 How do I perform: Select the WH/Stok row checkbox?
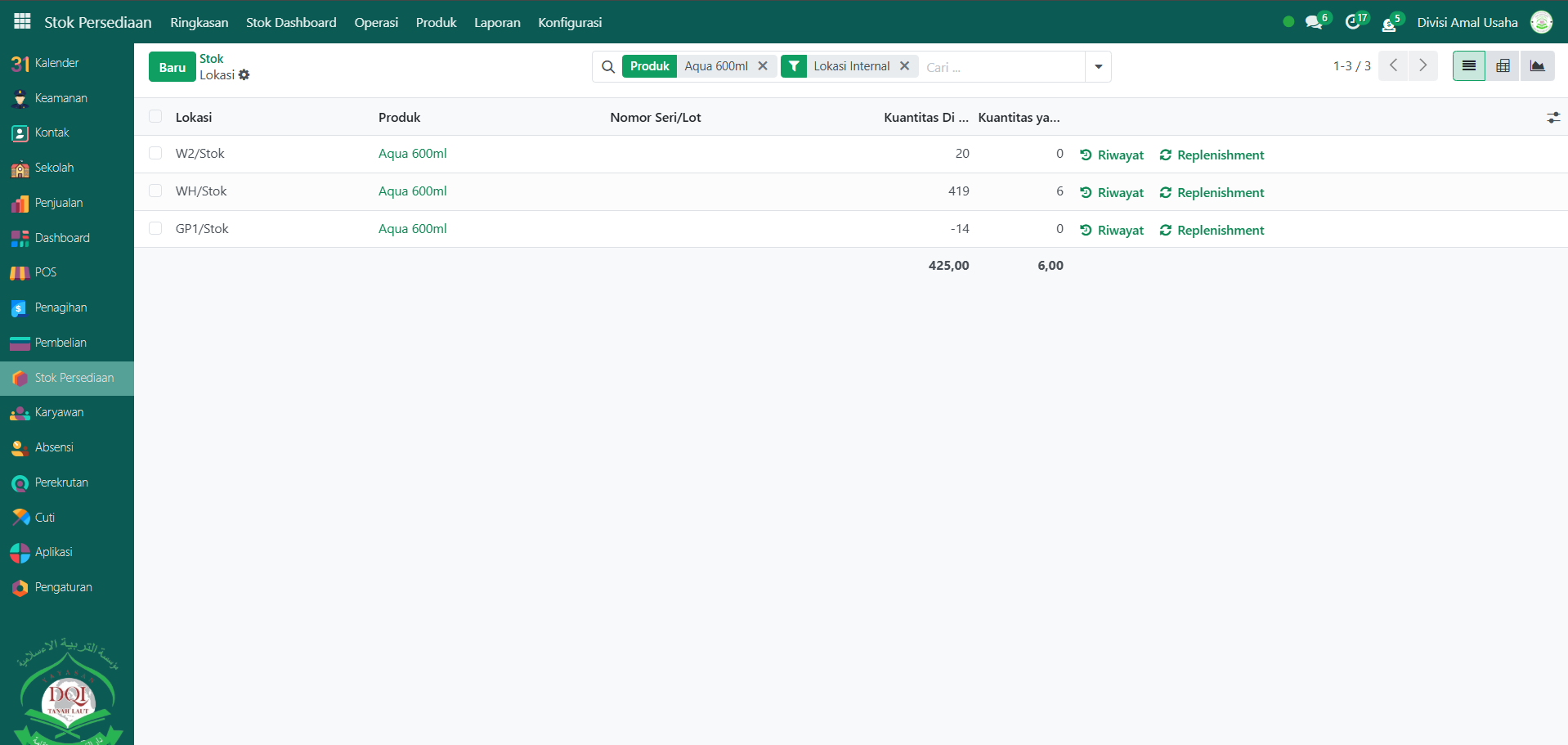click(155, 191)
